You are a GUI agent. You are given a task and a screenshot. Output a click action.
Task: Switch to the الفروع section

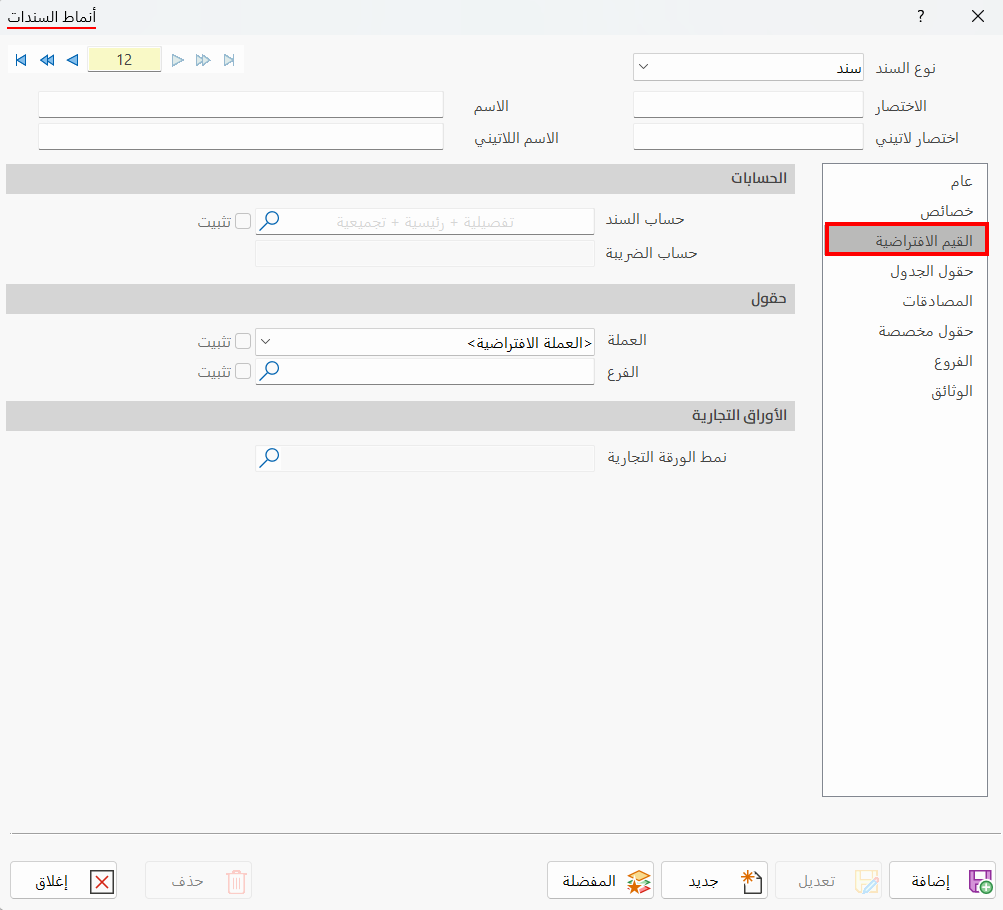coord(905,361)
